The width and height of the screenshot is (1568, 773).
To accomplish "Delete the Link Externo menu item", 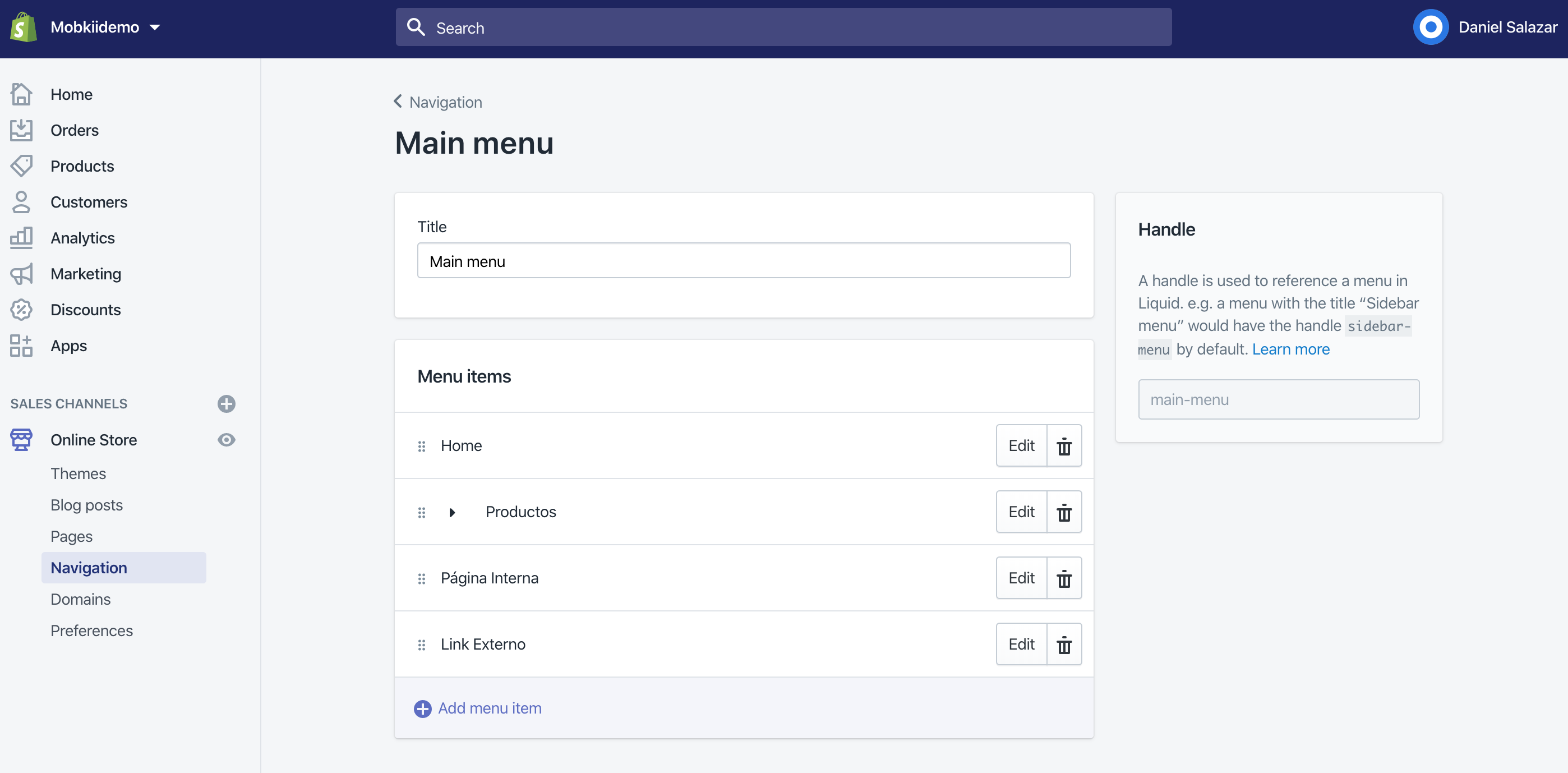I will (1064, 644).
